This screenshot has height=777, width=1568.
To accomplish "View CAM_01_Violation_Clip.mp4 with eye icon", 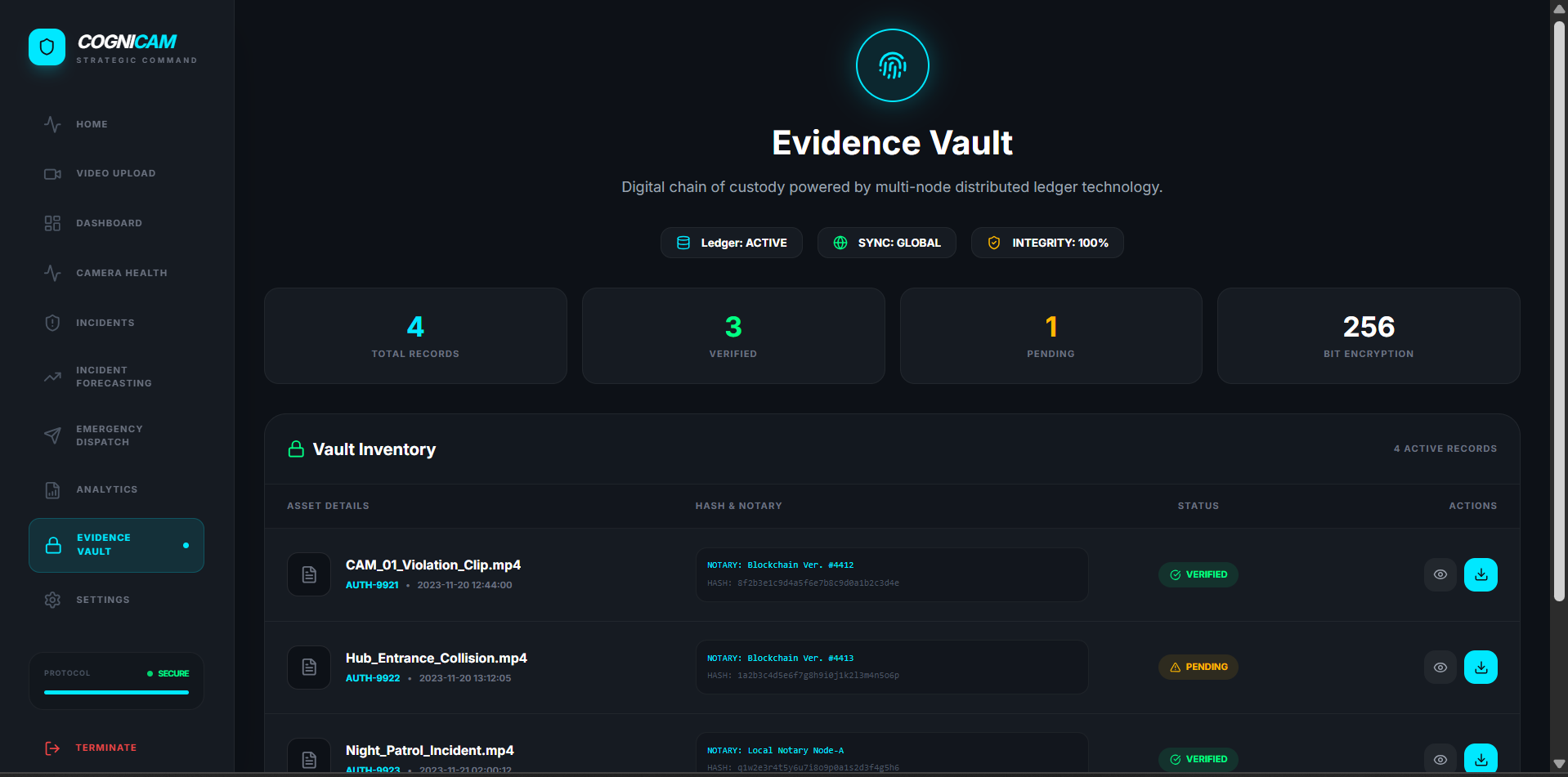I will (x=1440, y=574).
